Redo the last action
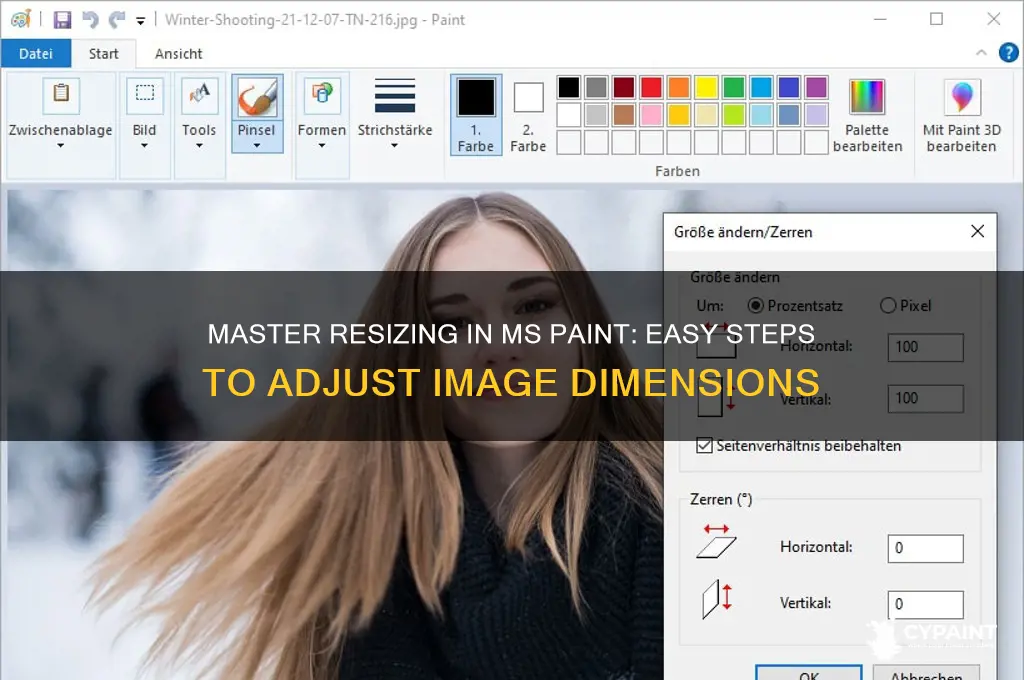The height and width of the screenshot is (680, 1024). [x=117, y=20]
